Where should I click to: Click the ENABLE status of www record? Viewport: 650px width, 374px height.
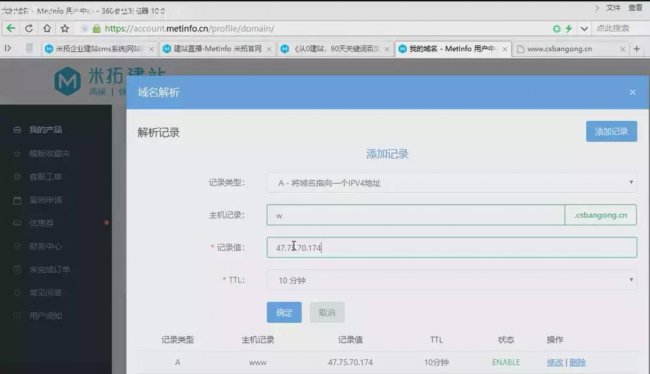506,362
